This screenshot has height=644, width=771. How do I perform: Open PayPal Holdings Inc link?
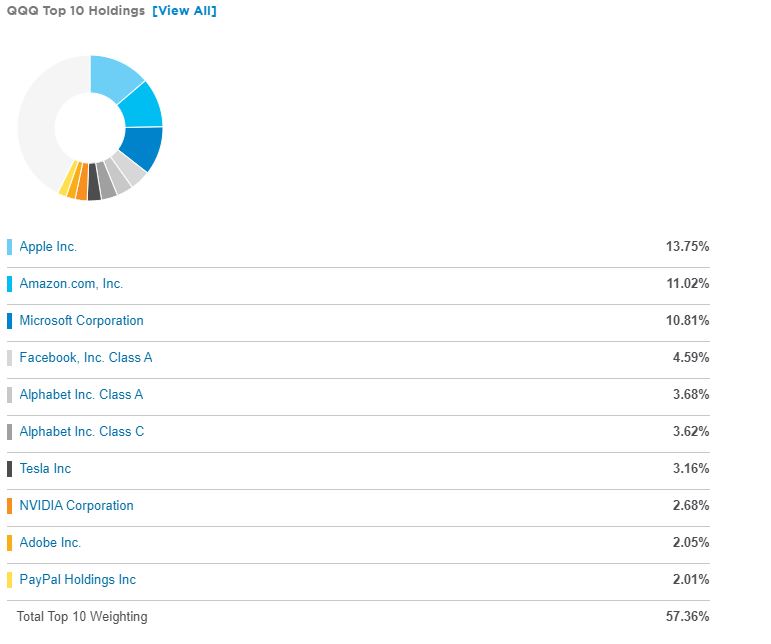78,580
